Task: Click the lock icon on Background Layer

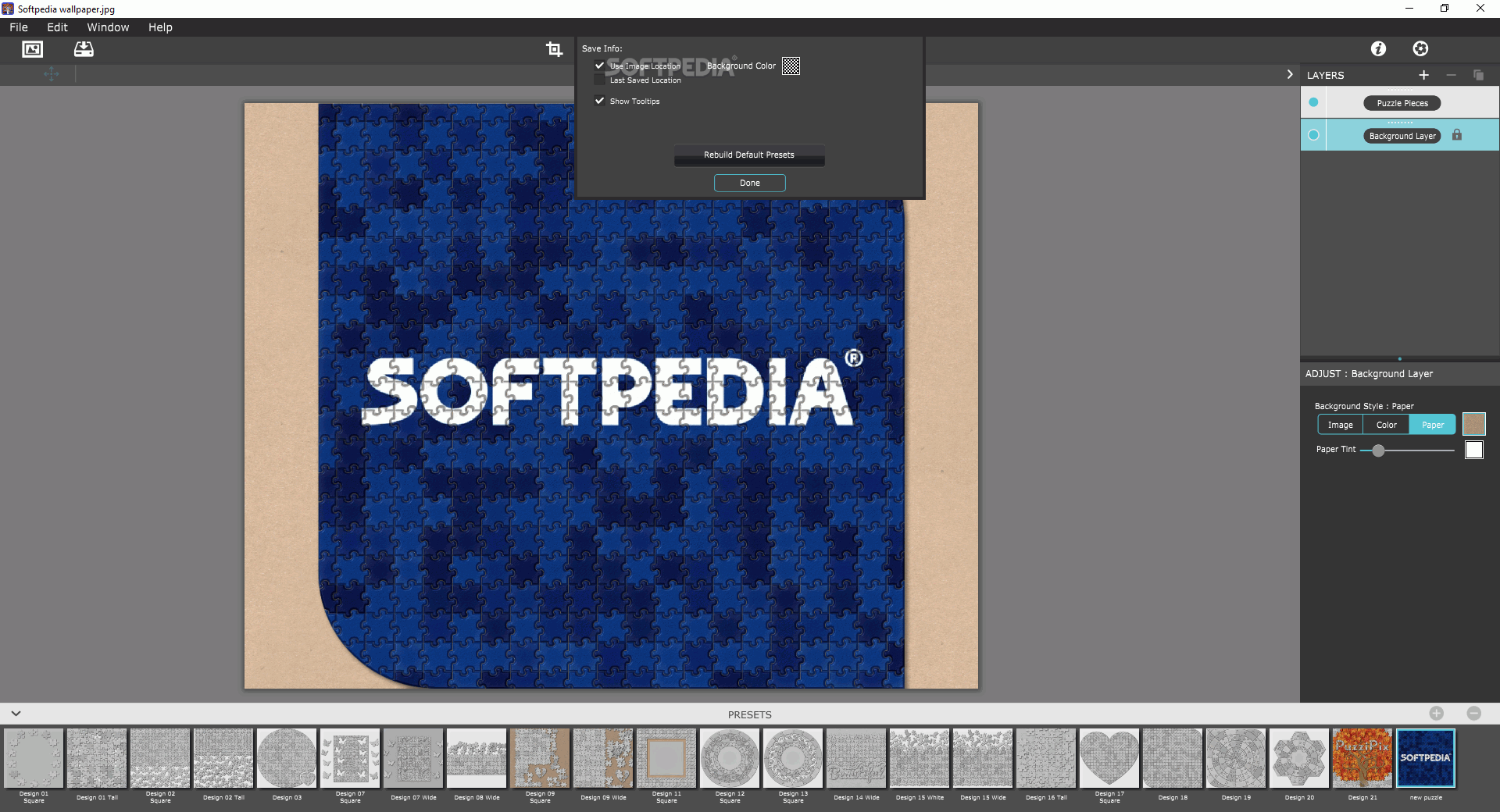Action: [1457, 135]
